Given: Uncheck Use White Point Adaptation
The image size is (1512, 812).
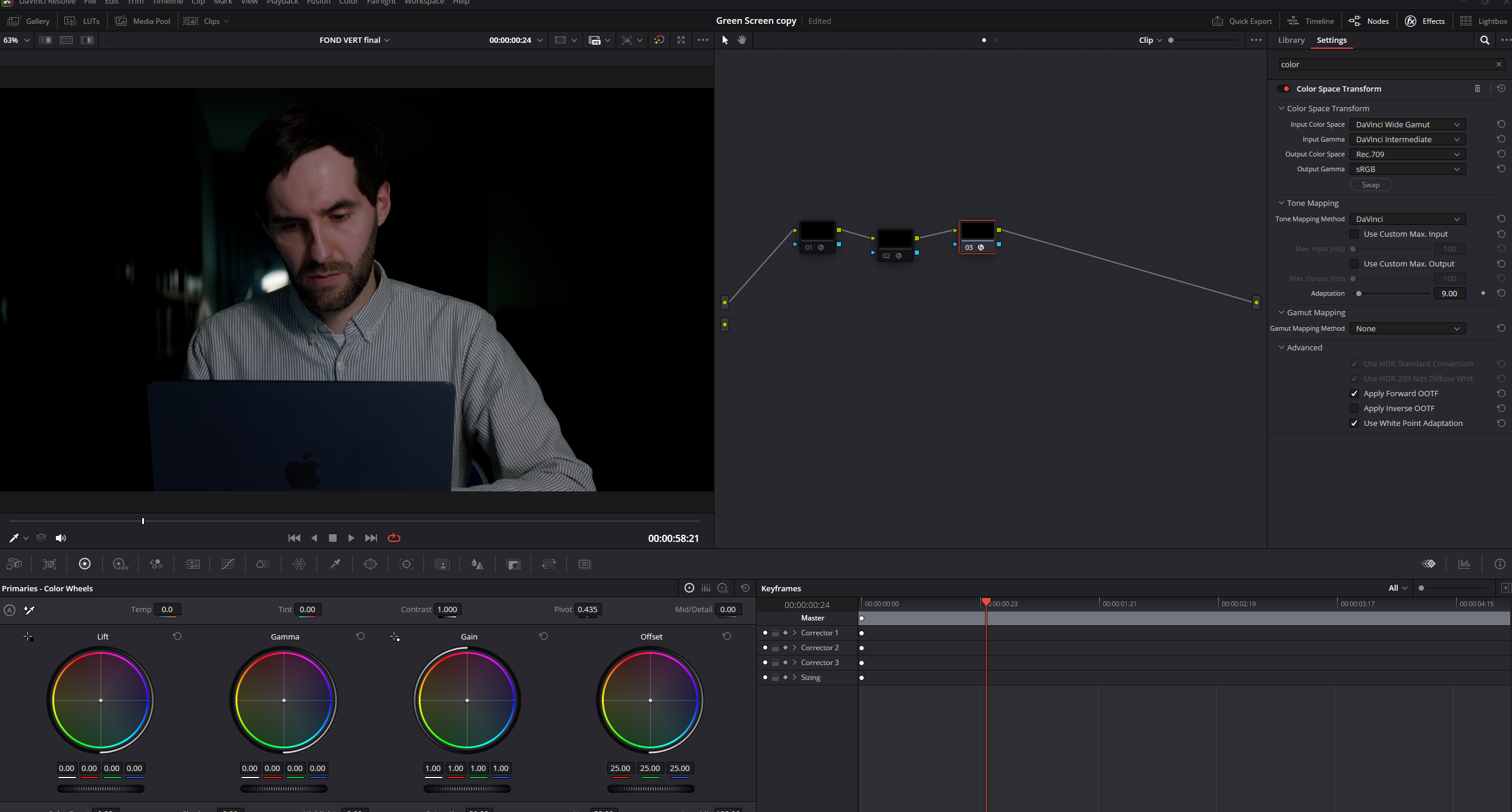Looking at the screenshot, I should 1354,424.
